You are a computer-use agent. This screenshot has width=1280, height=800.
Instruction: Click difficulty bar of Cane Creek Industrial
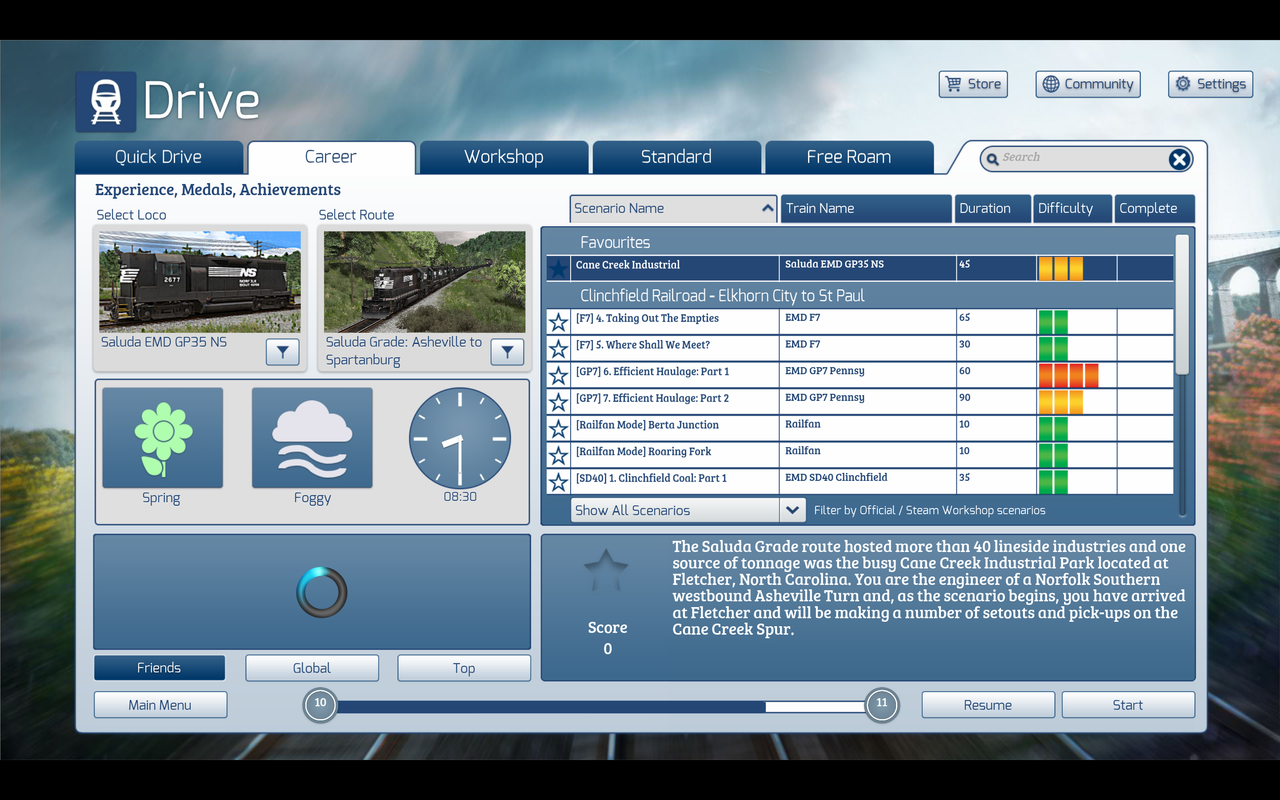click(1060, 268)
